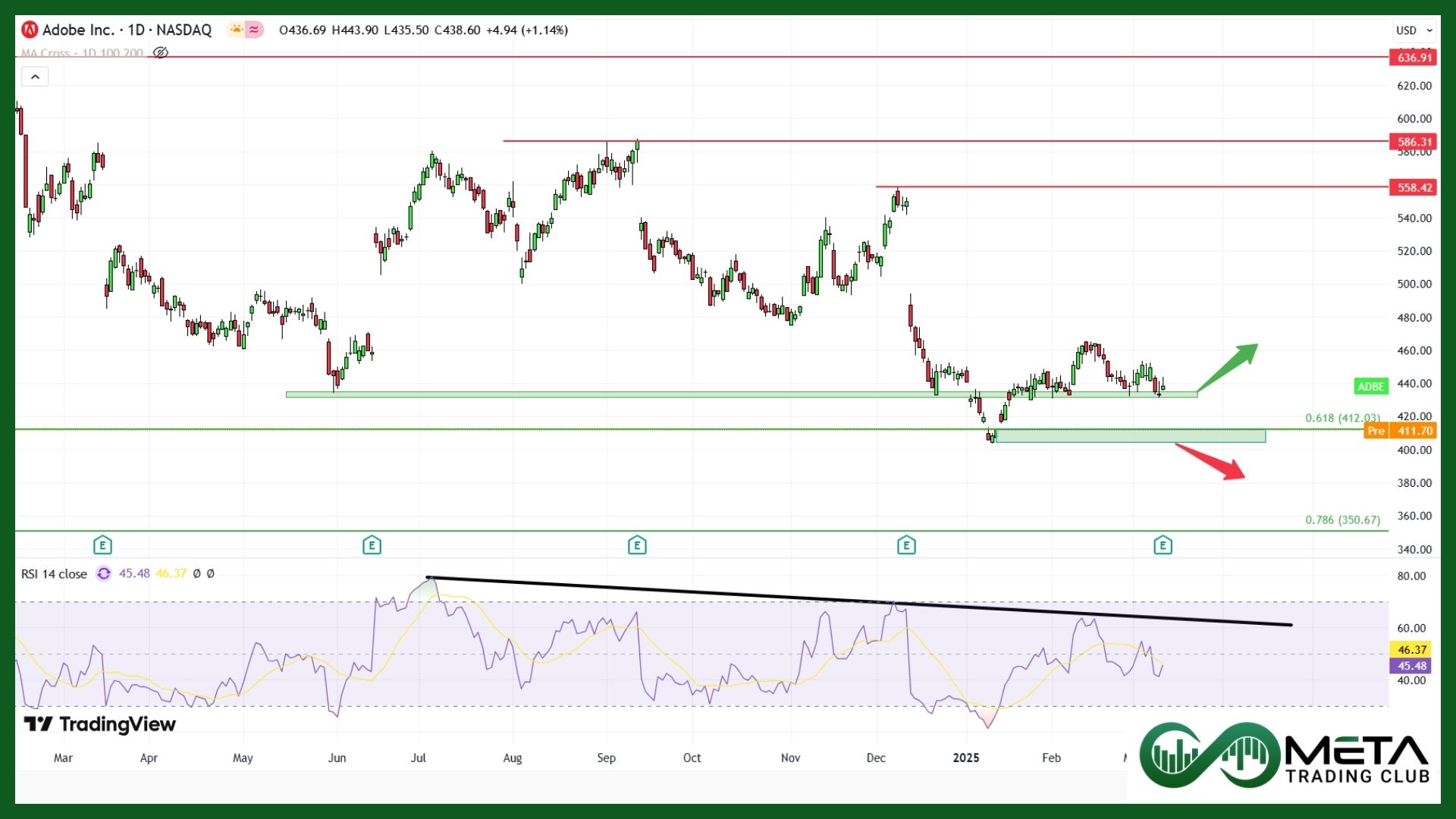
Task: Click the earnings marker near June
Action: (x=372, y=545)
